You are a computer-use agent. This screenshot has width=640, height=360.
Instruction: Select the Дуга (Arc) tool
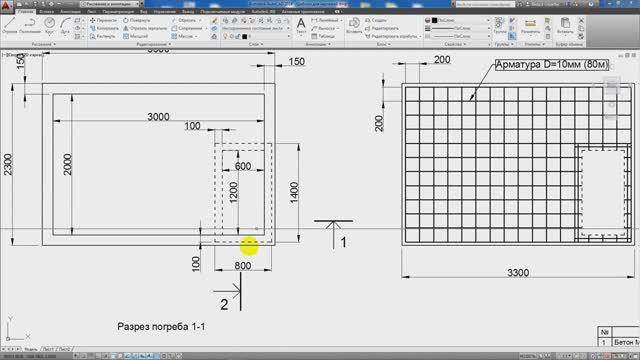pyautogui.click(x=65, y=25)
